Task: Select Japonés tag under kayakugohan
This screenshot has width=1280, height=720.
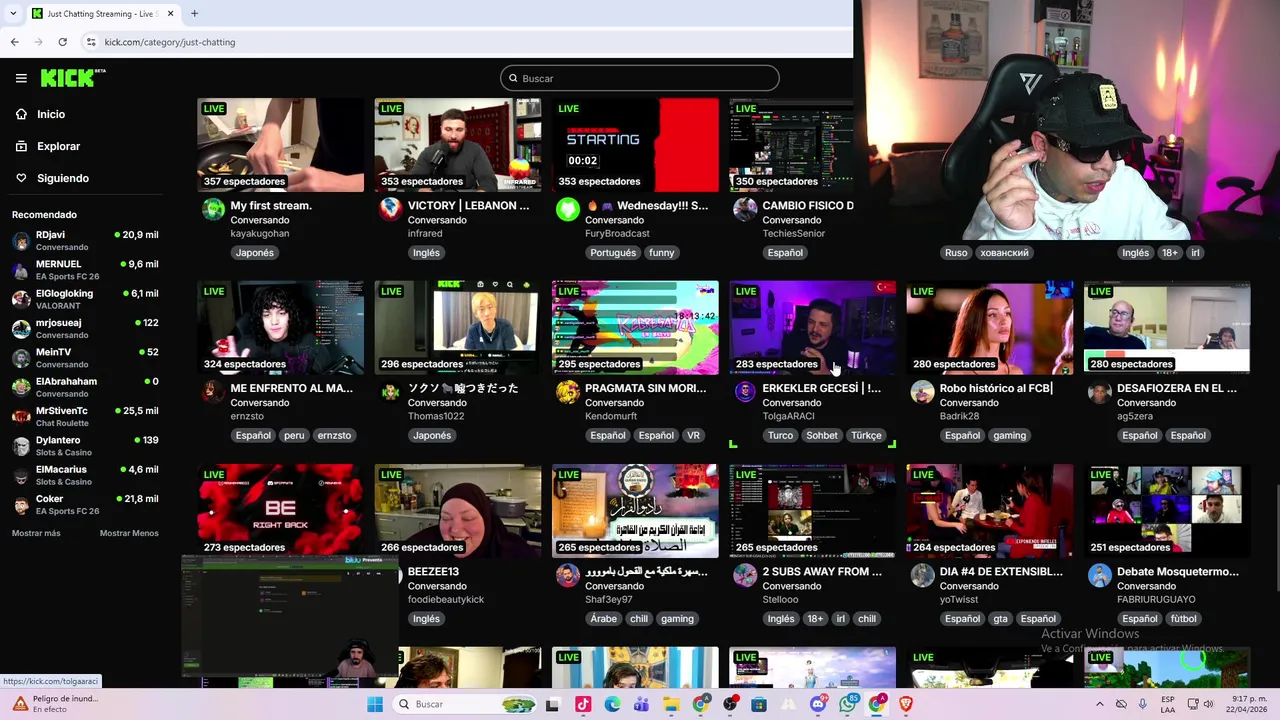Action: point(254,253)
